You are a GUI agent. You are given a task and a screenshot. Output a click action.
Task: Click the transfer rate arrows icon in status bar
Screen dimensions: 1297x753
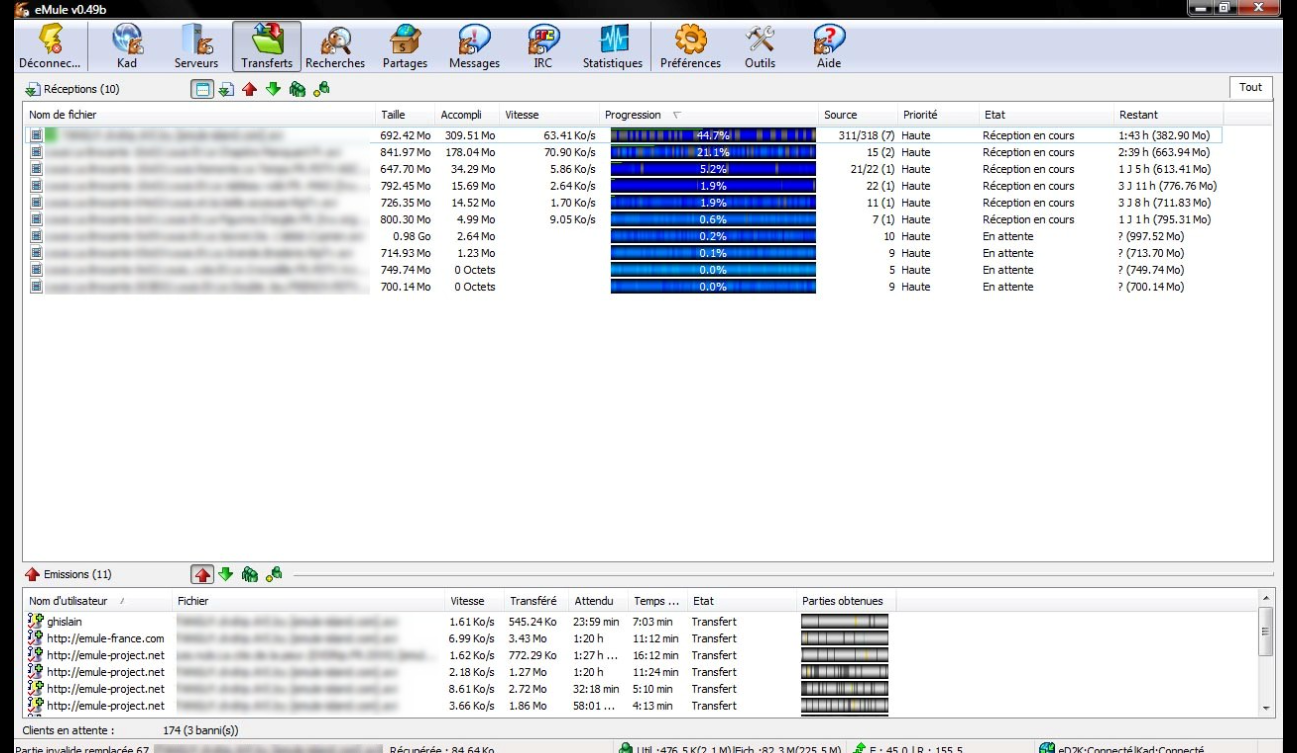pyautogui.click(x=860, y=748)
